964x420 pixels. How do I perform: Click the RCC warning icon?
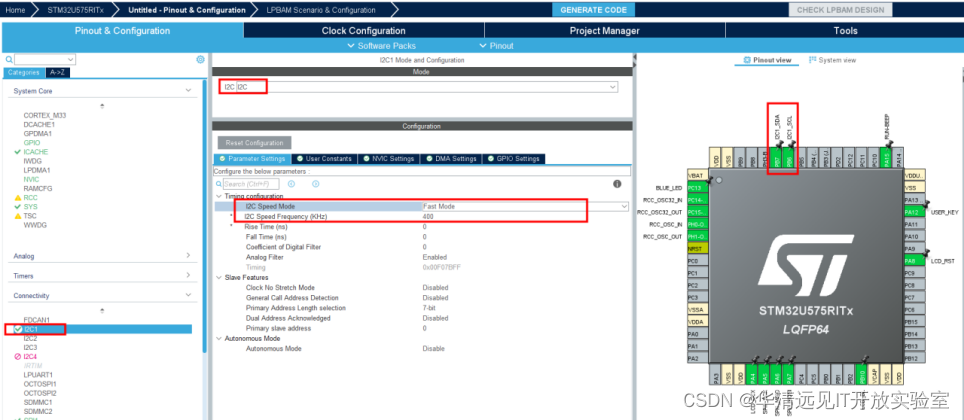pyautogui.click(x=17, y=198)
